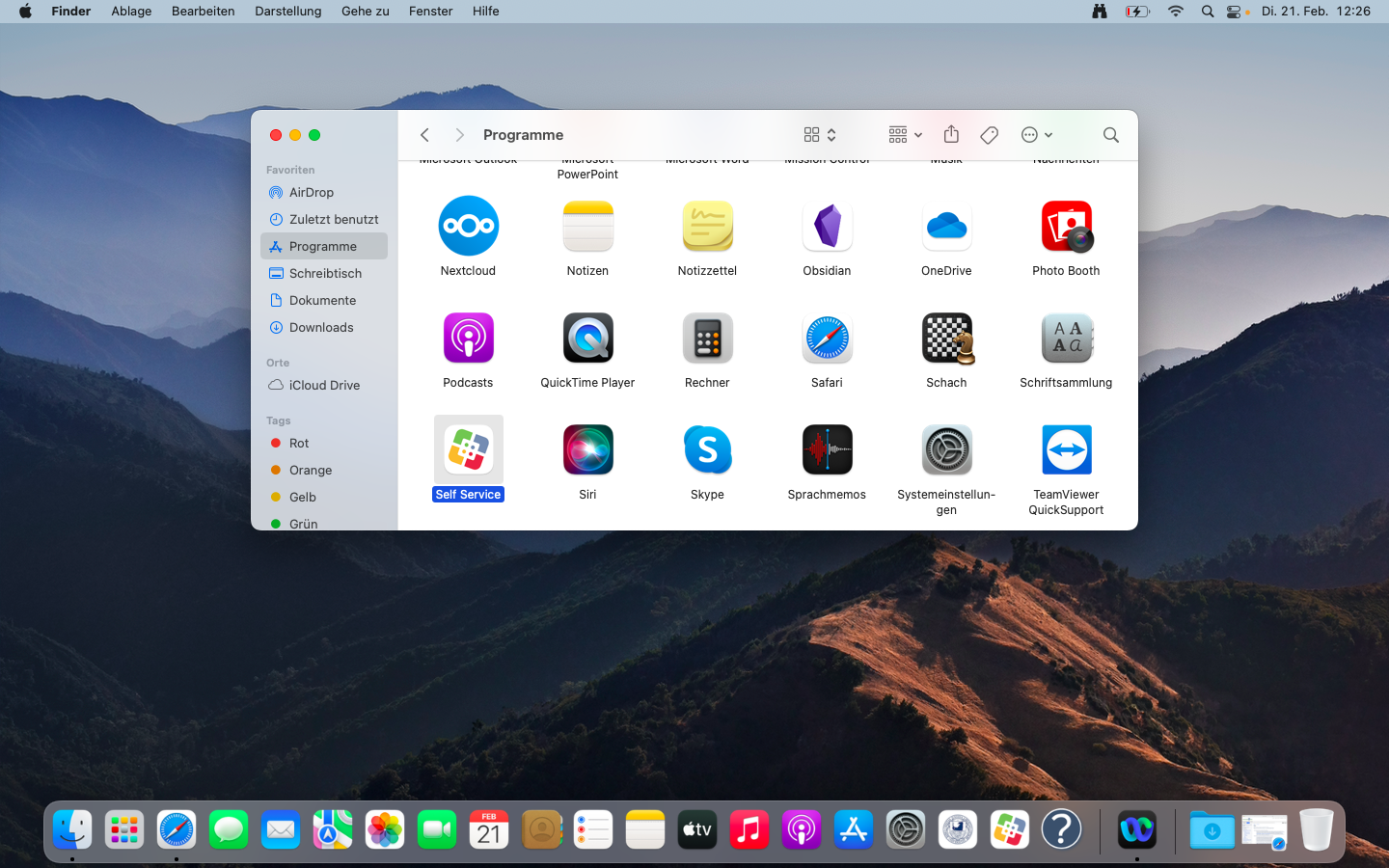Click the date and time display

(1316, 12)
